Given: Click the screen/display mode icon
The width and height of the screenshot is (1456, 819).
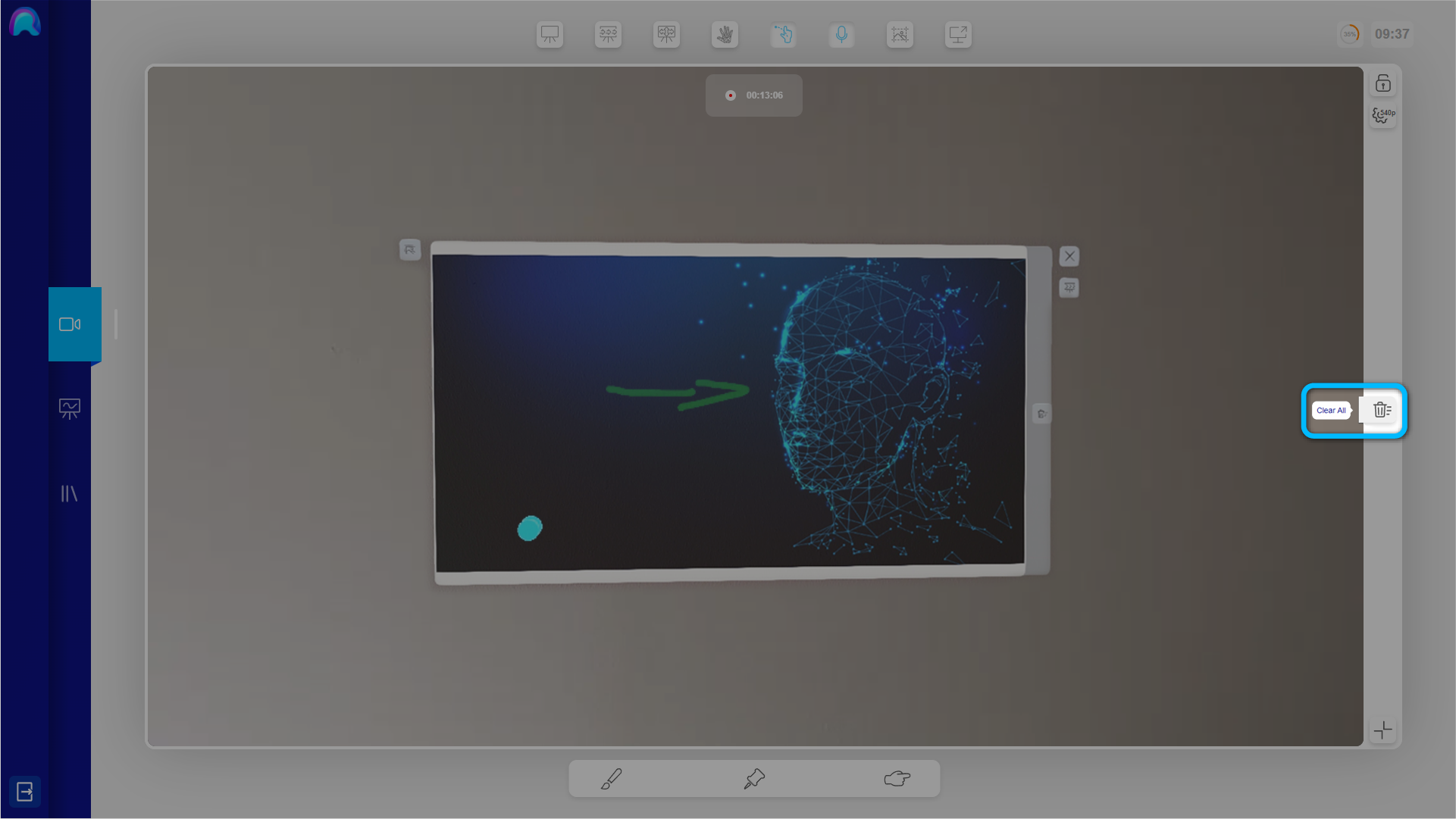Looking at the screenshot, I should 957,33.
